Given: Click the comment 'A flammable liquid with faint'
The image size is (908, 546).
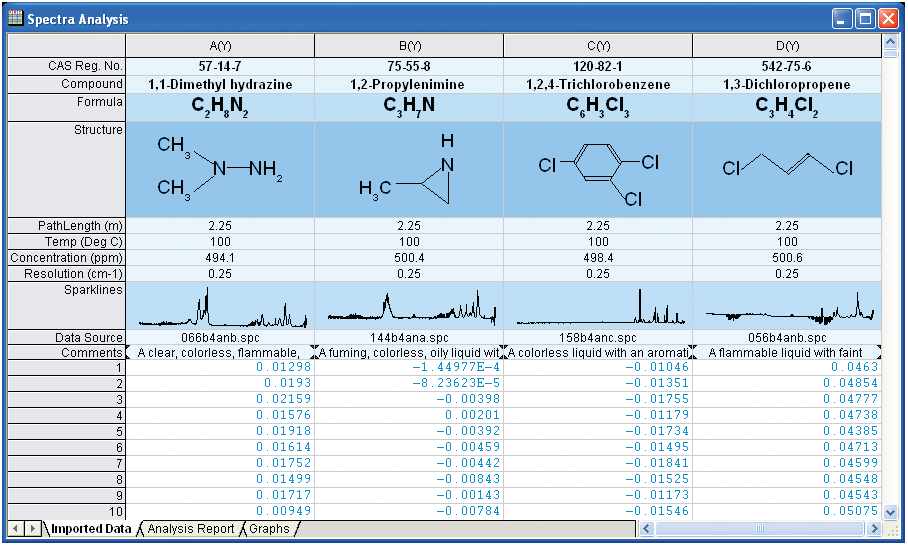Looking at the screenshot, I should (787, 353).
